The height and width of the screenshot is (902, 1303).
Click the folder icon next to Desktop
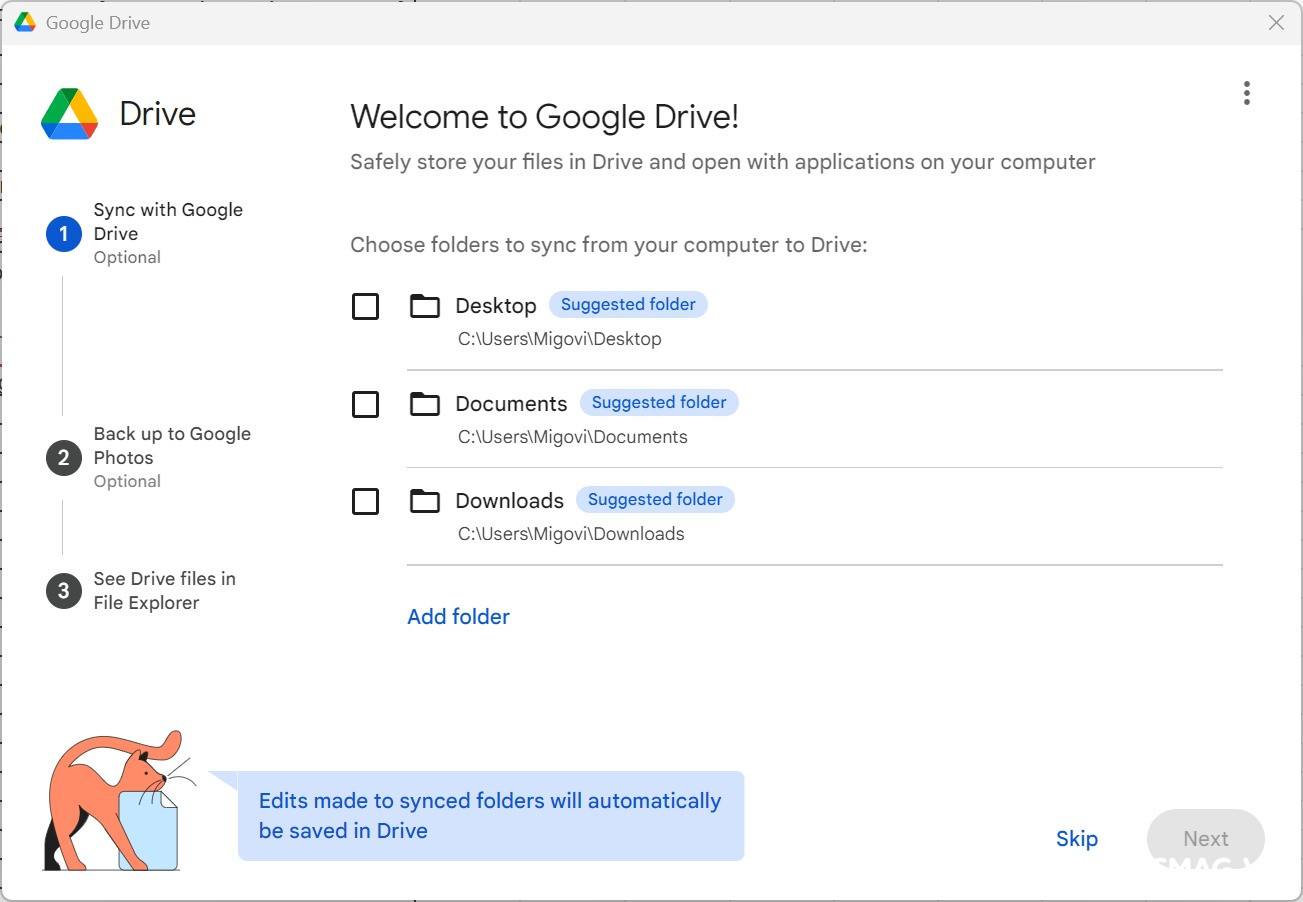[x=424, y=305]
